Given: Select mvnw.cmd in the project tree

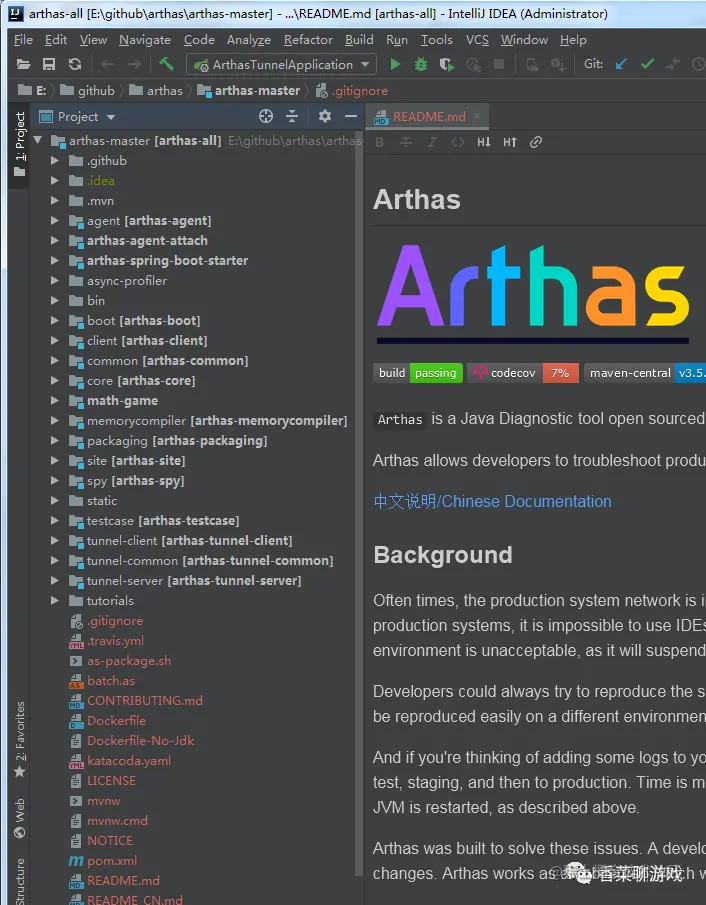Looking at the screenshot, I should 117,821.
